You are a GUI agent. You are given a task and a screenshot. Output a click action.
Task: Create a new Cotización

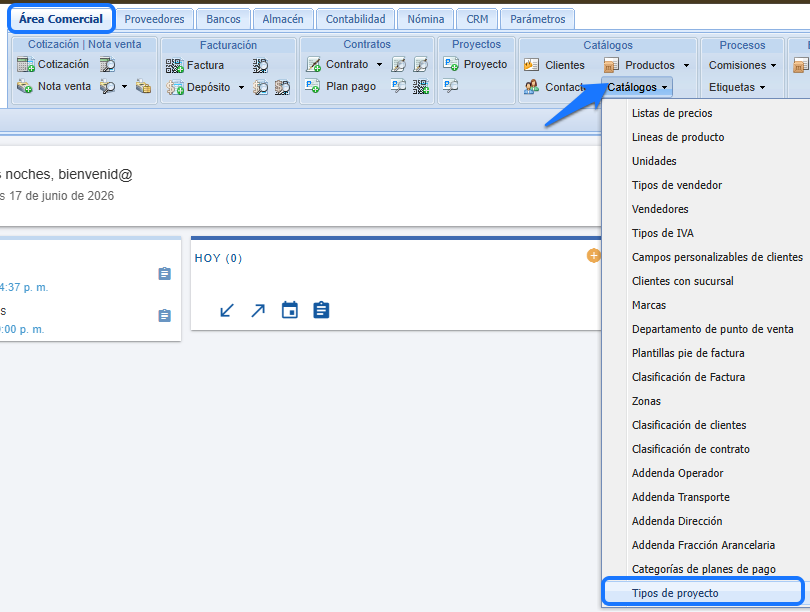pos(53,65)
